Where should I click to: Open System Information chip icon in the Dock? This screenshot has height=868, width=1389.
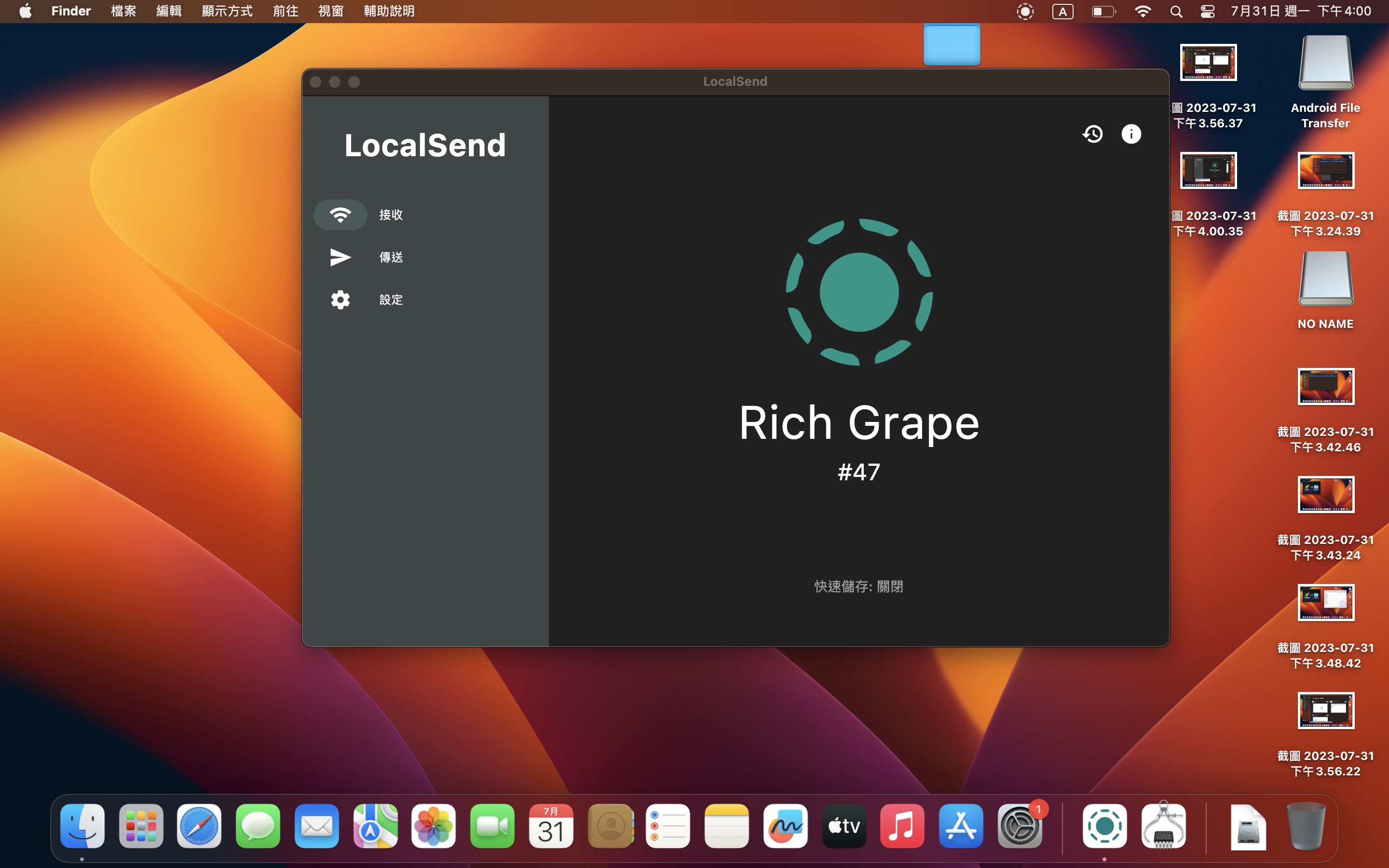coord(1163,826)
